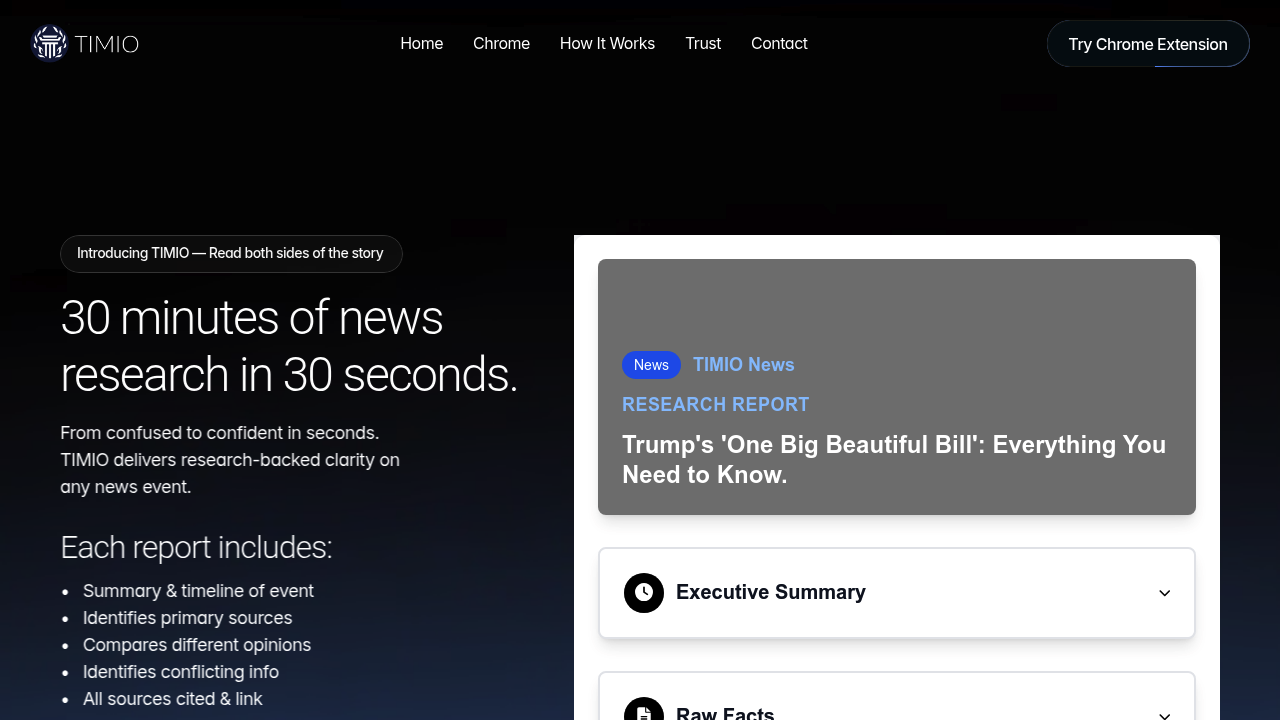The image size is (1280, 720).
Task: Expand the Raw Facts section
Action: click(x=896, y=710)
